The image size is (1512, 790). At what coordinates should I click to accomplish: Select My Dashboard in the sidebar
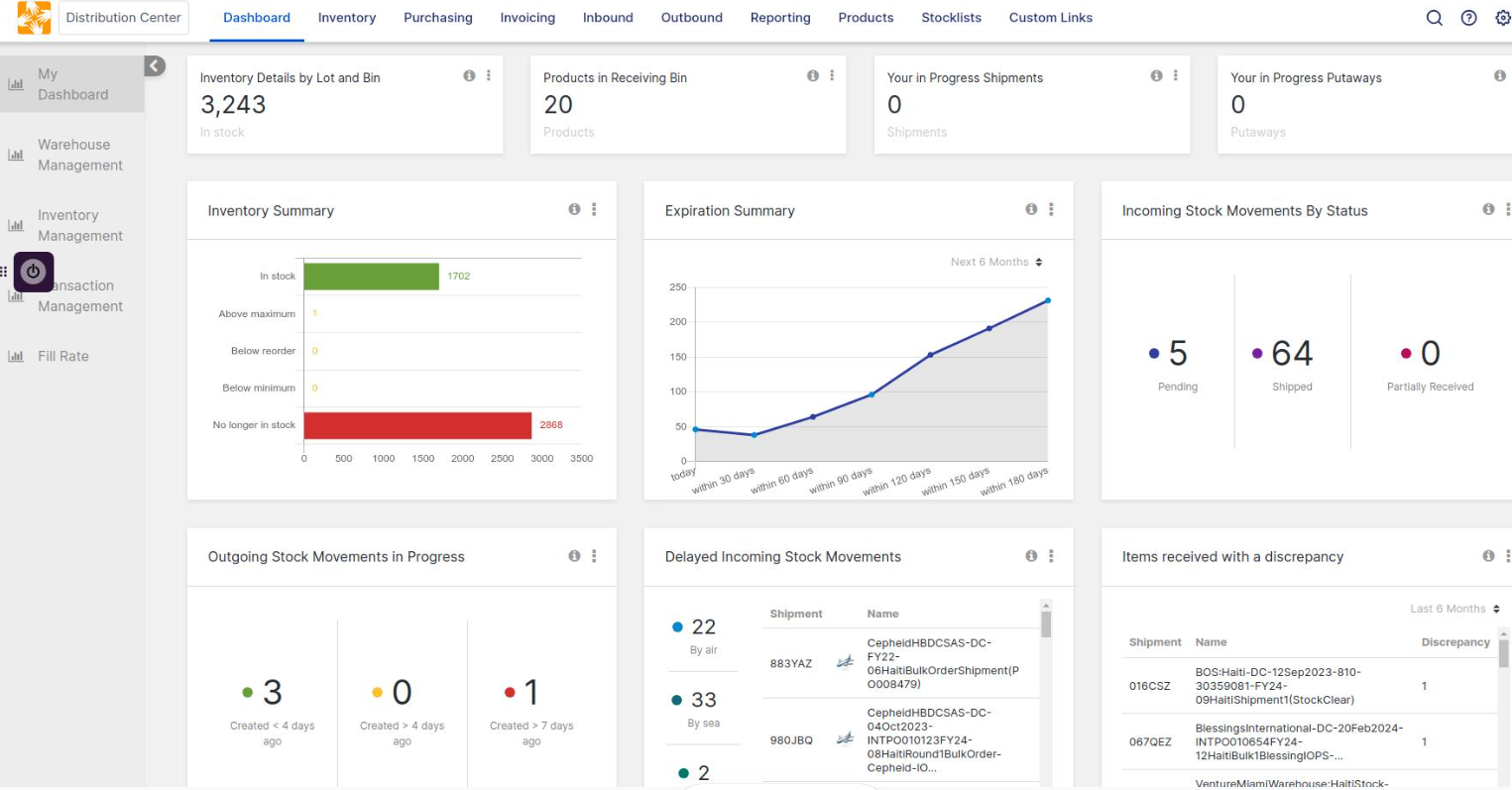[x=72, y=84]
